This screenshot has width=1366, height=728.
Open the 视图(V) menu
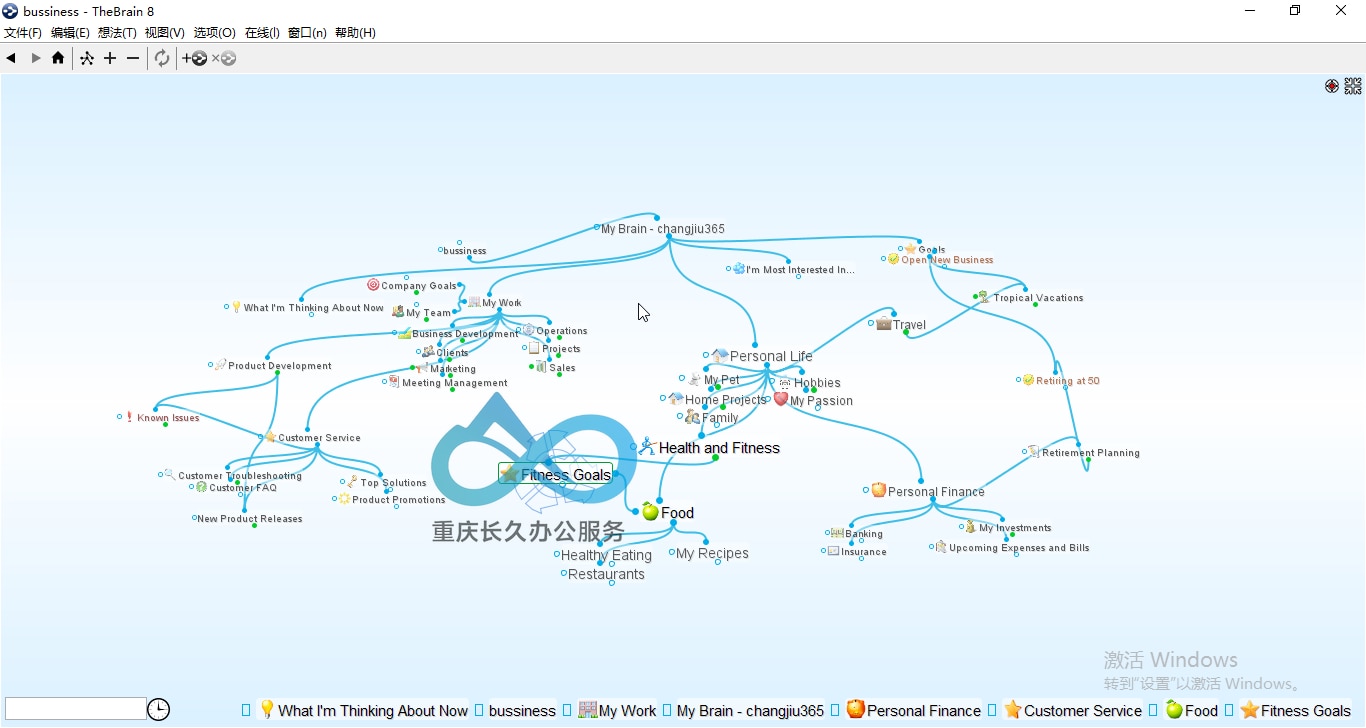165,33
